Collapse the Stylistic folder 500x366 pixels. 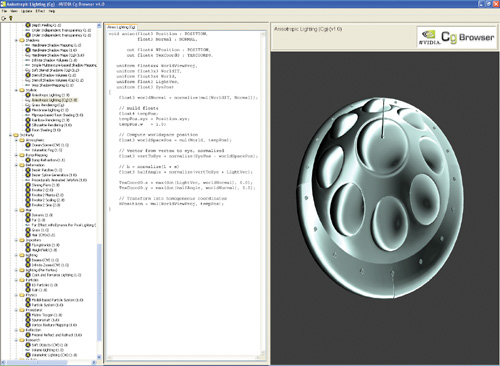16,90
